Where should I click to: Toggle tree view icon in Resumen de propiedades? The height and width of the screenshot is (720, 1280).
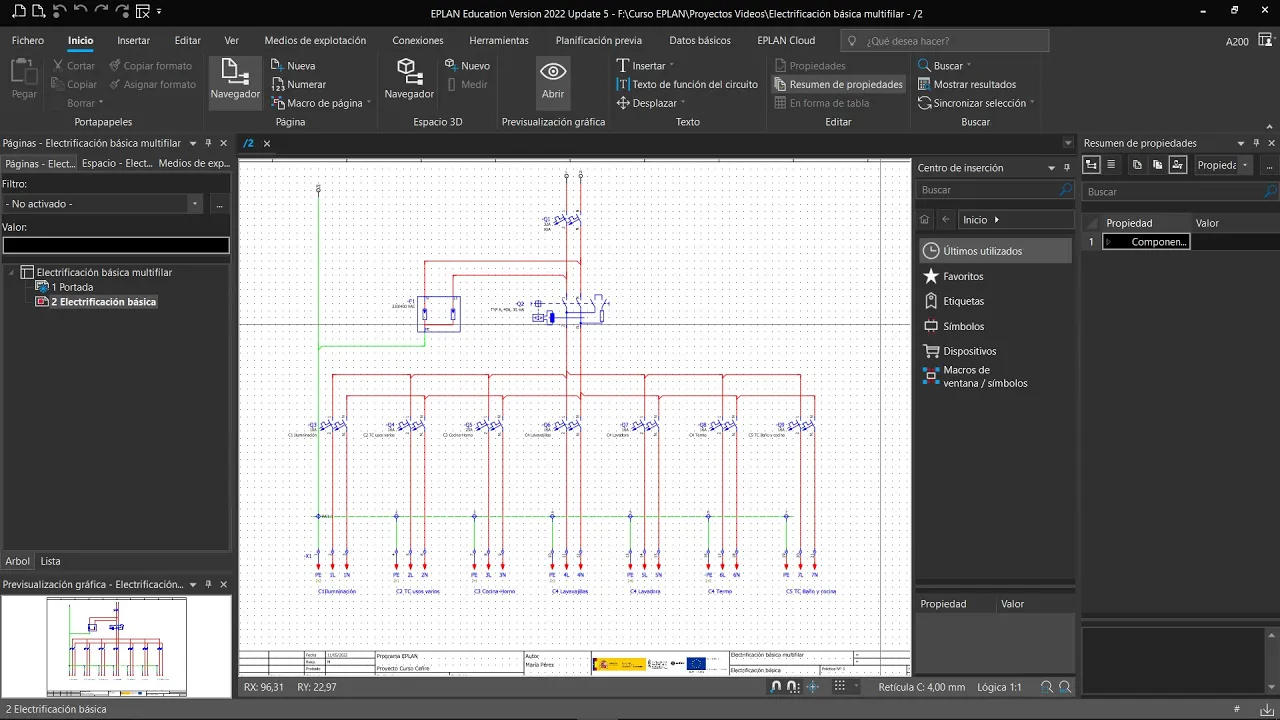click(1091, 165)
